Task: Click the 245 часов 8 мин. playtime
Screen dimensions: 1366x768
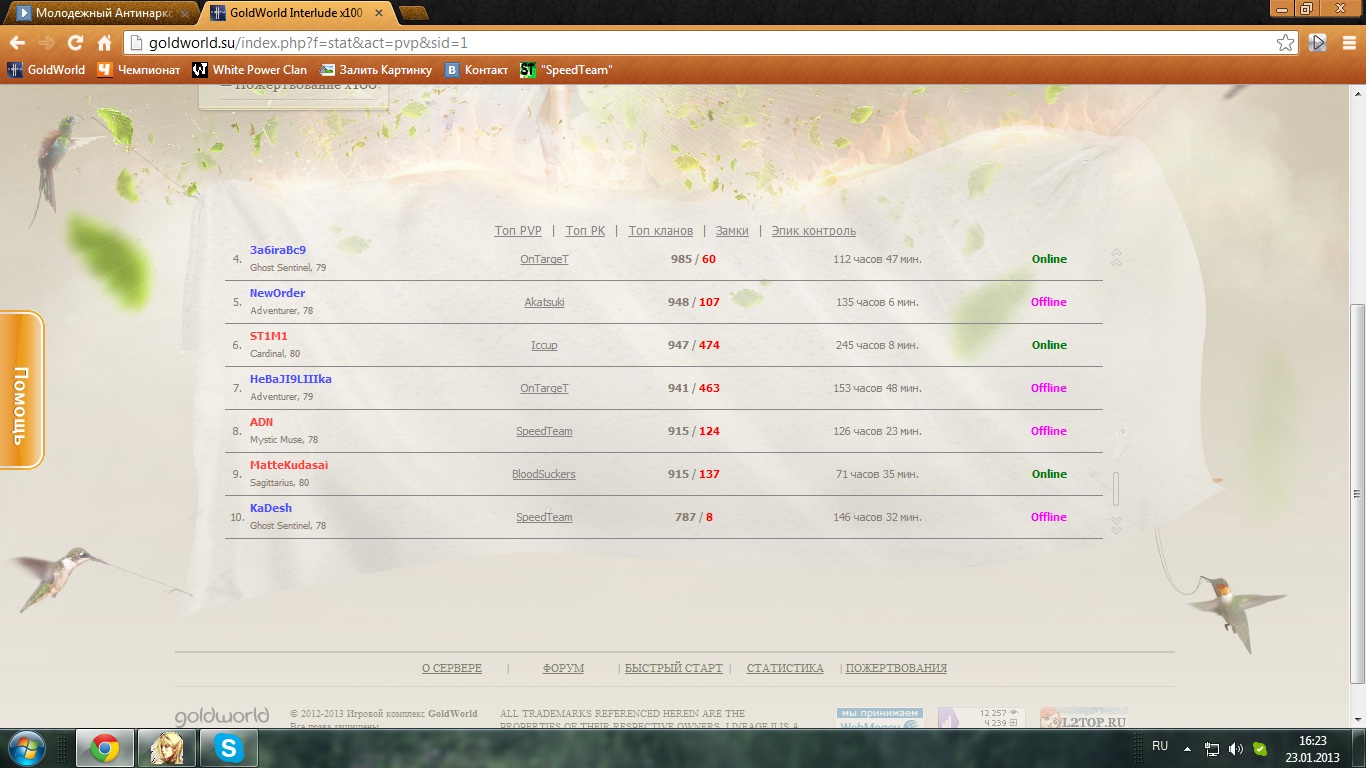Action: tap(877, 345)
